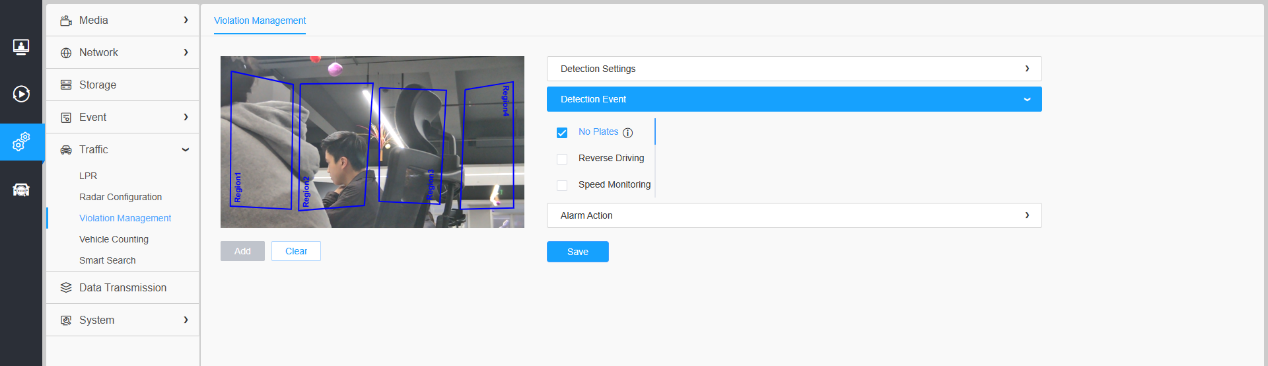Click the Network globe icon
Viewport: 1268px width, 366px height.
[x=66, y=52]
